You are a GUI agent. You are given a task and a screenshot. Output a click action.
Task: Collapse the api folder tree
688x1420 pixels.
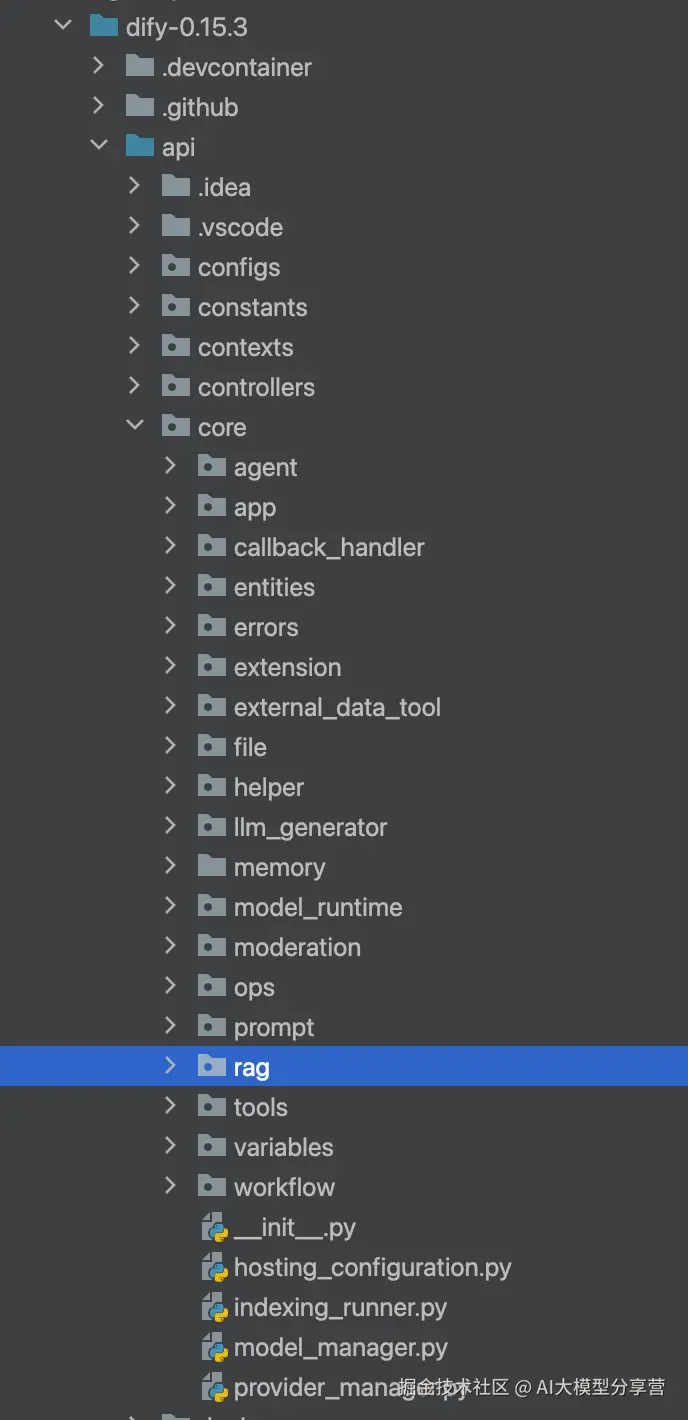point(99,146)
